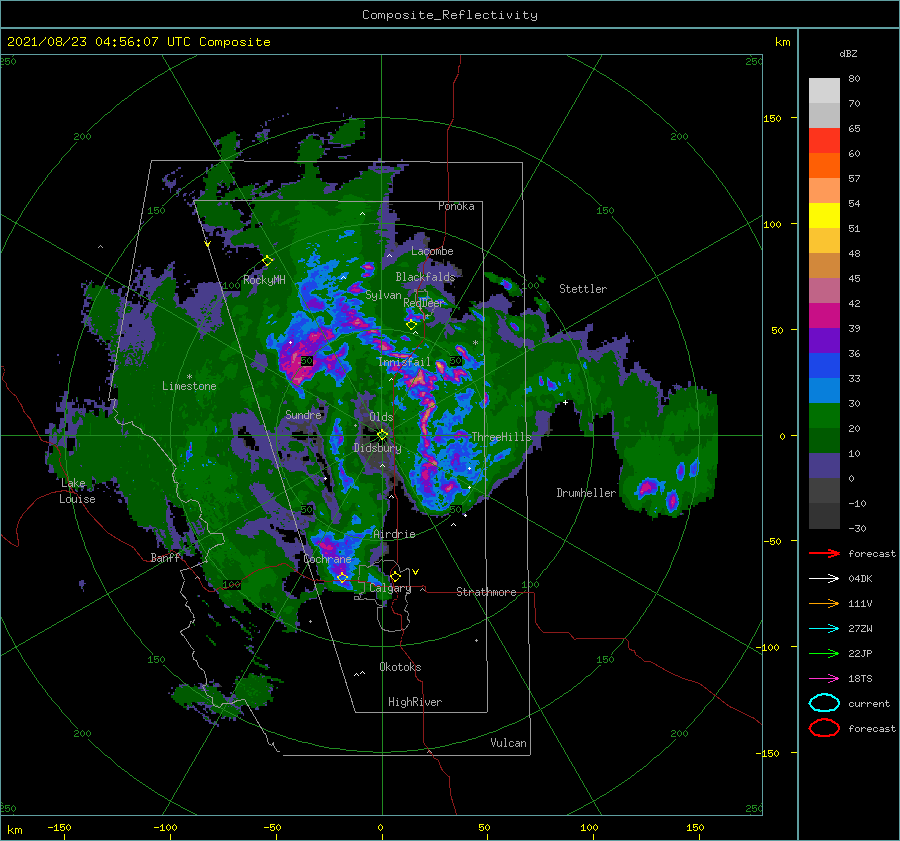
Task: Click the 27ZW legend text
Action: tap(860, 629)
